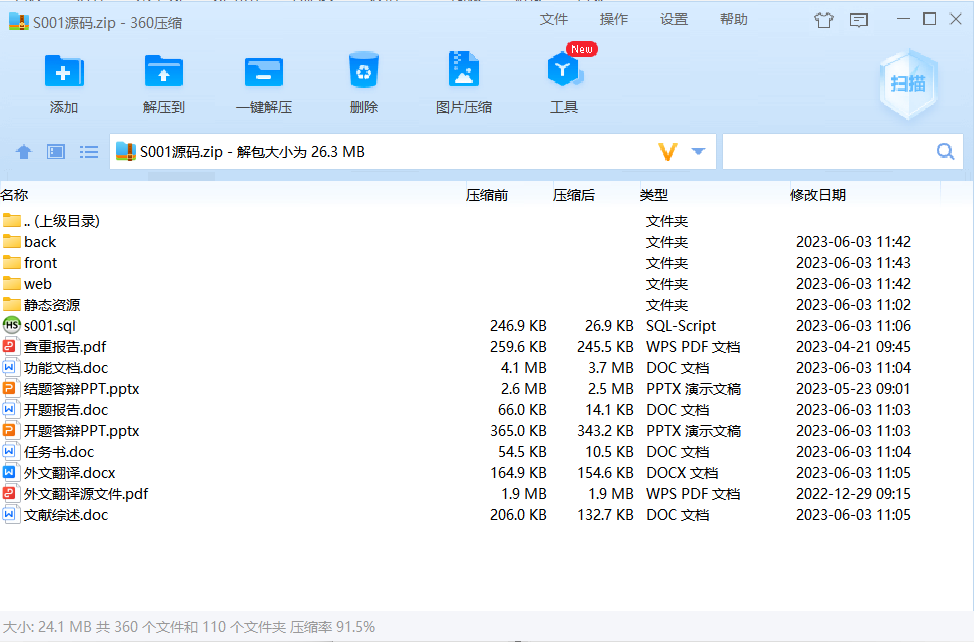The height and width of the screenshot is (642, 974).
Task: Open the 帮助 help entry
Action: (x=733, y=18)
